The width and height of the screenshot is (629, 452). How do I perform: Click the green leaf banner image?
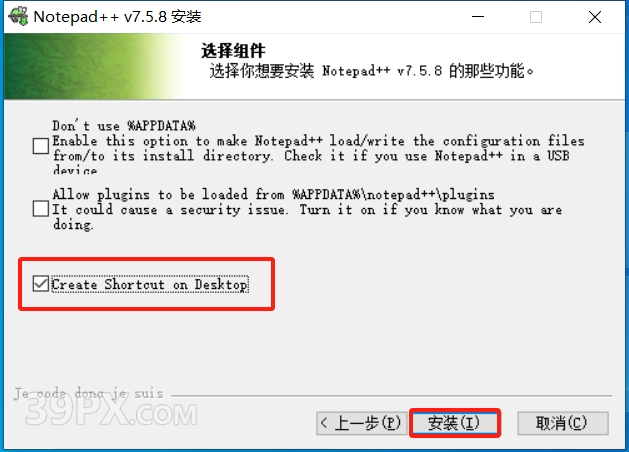pos(94,66)
